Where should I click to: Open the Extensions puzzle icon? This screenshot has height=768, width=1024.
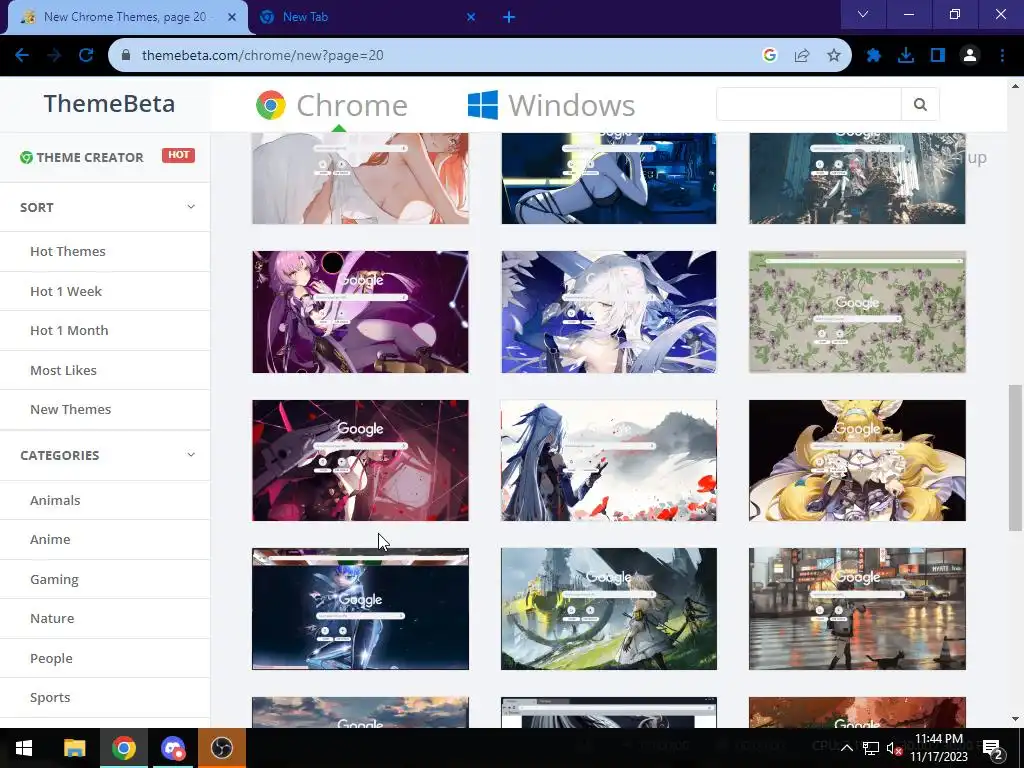point(874,56)
